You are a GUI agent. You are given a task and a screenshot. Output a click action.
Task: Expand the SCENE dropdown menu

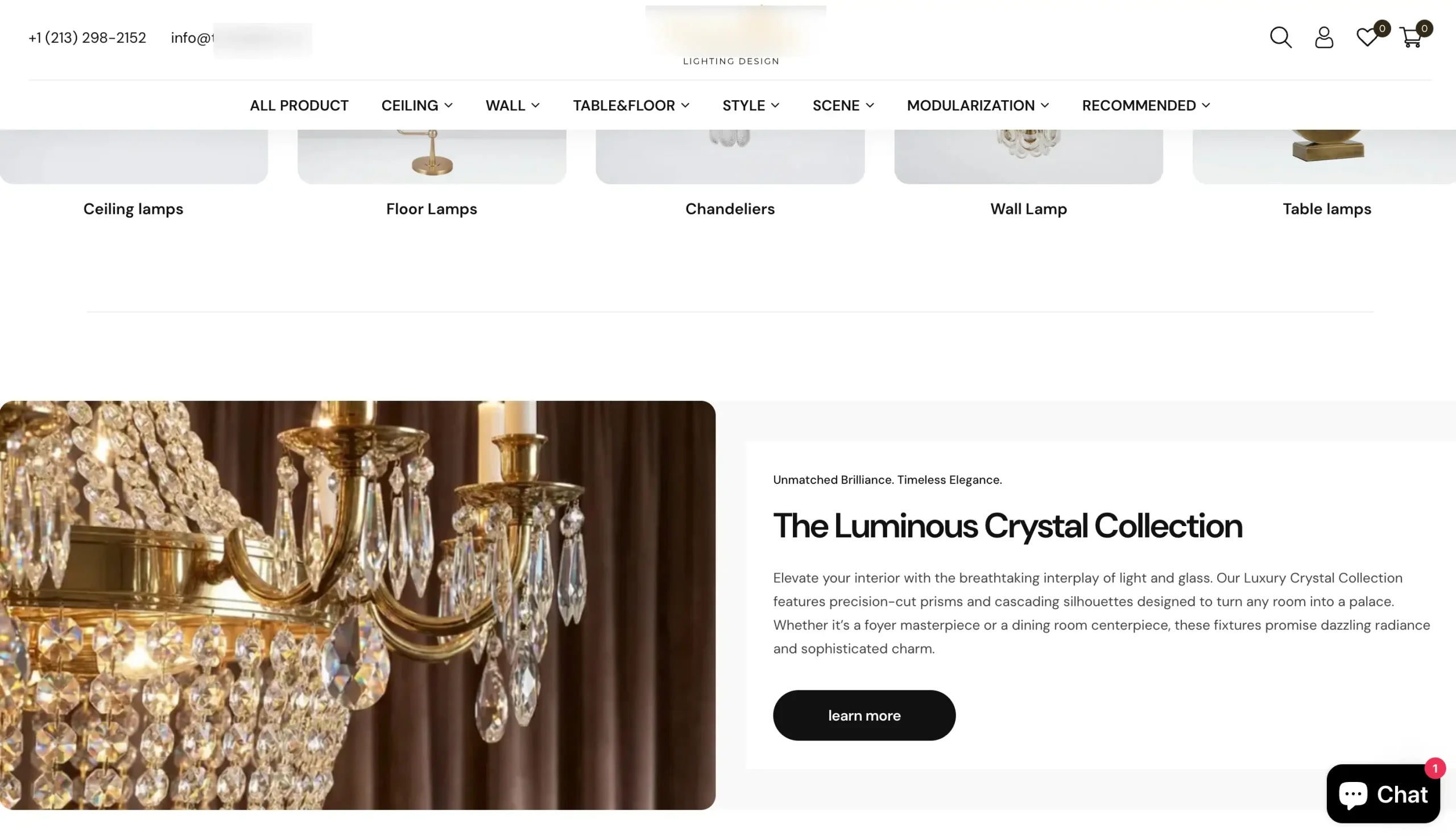pos(843,106)
